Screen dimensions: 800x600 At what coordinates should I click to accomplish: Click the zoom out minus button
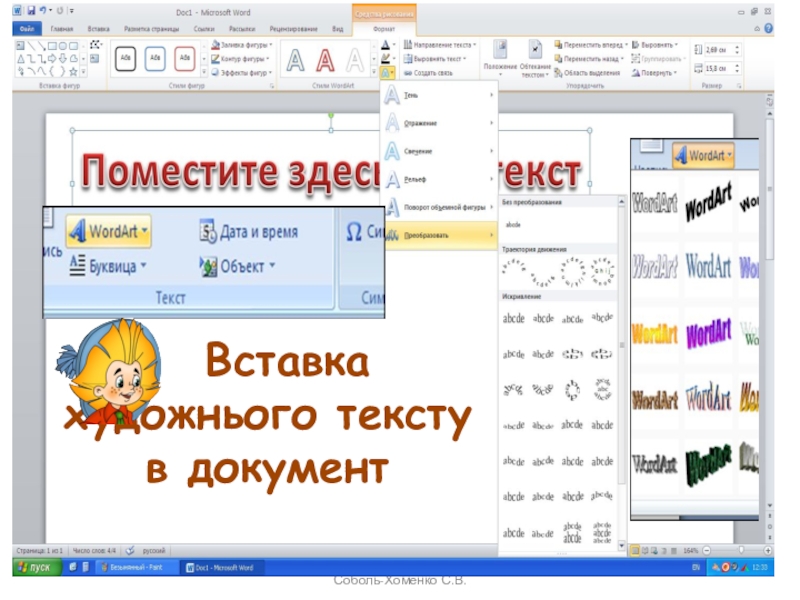(707, 551)
